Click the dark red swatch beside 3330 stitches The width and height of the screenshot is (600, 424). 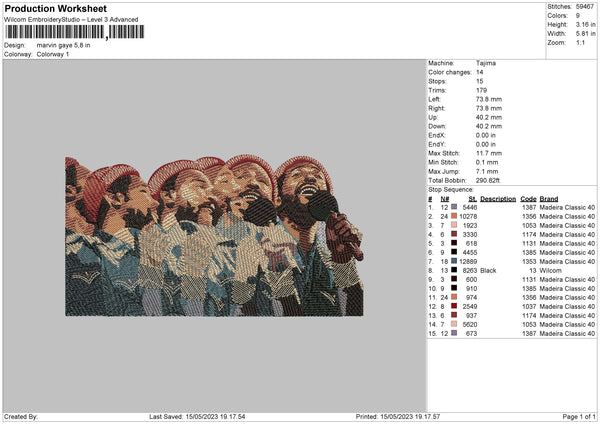coord(454,234)
